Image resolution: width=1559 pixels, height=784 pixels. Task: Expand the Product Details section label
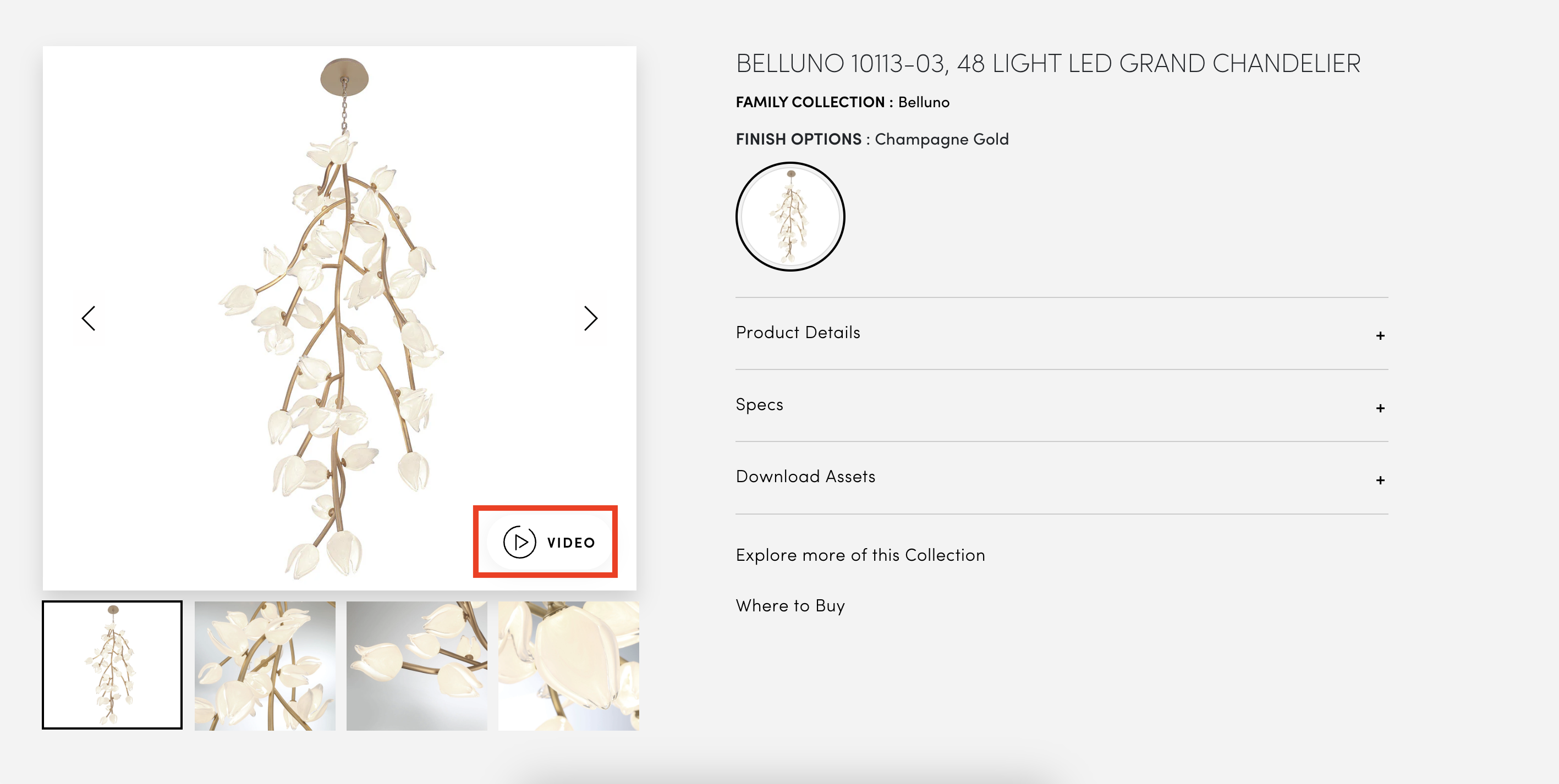click(x=798, y=333)
